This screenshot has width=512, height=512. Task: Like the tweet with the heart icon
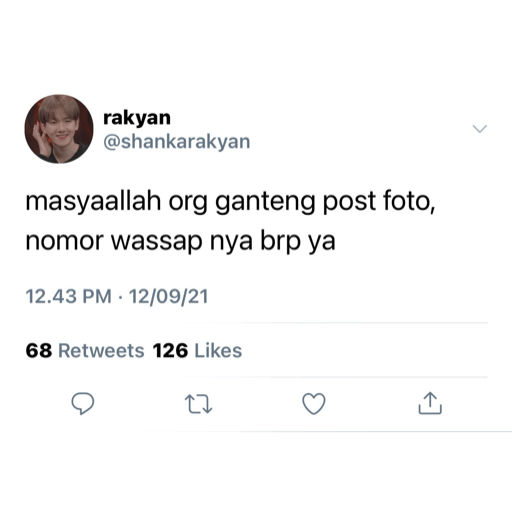click(314, 404)
